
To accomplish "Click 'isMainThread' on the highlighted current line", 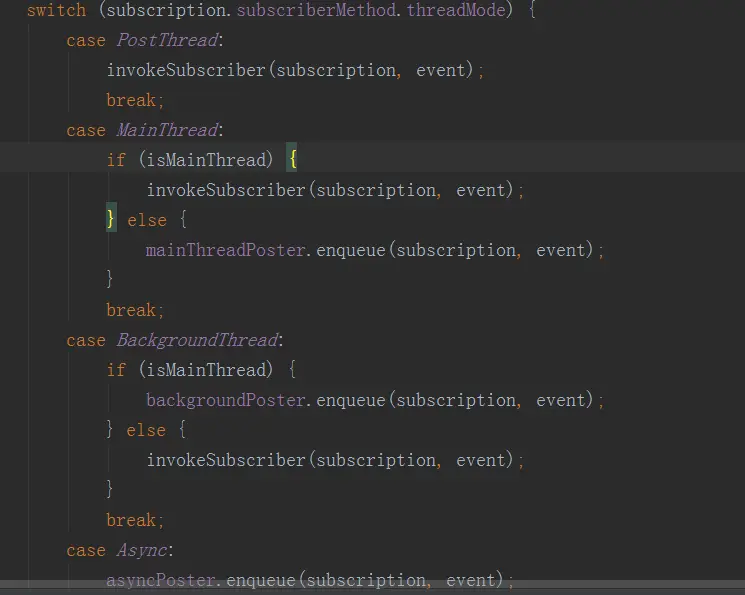I will [x=207, y=160].
